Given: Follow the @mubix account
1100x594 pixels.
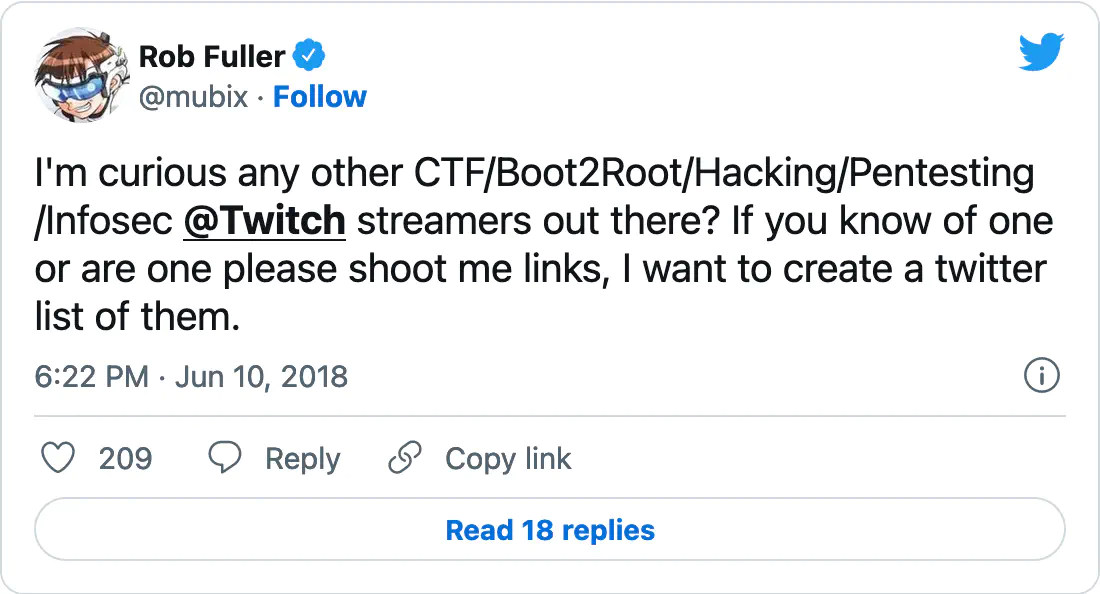Looking at the screenshot, I should 320,97.
